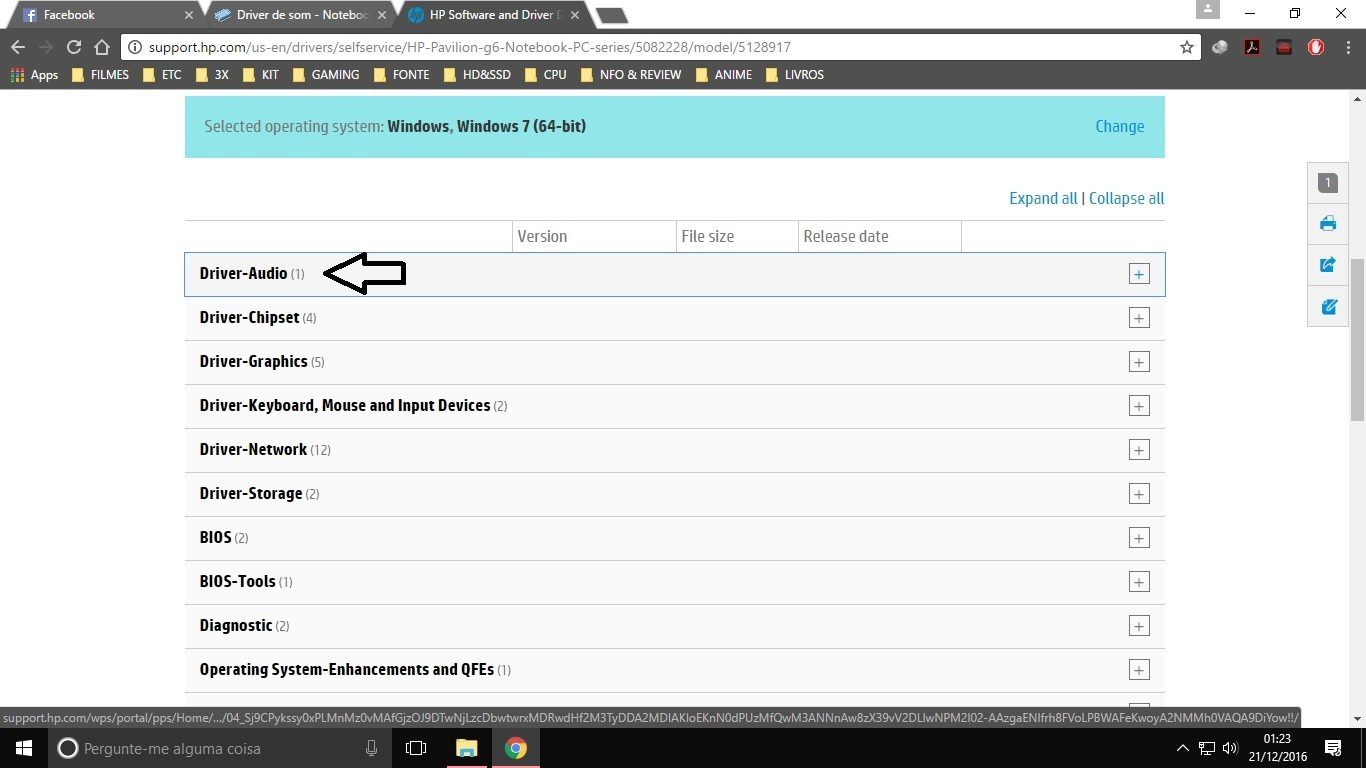1366x768 pixels.
Task: Expand Driver-Storage with its plus button
Action: 1138,494
